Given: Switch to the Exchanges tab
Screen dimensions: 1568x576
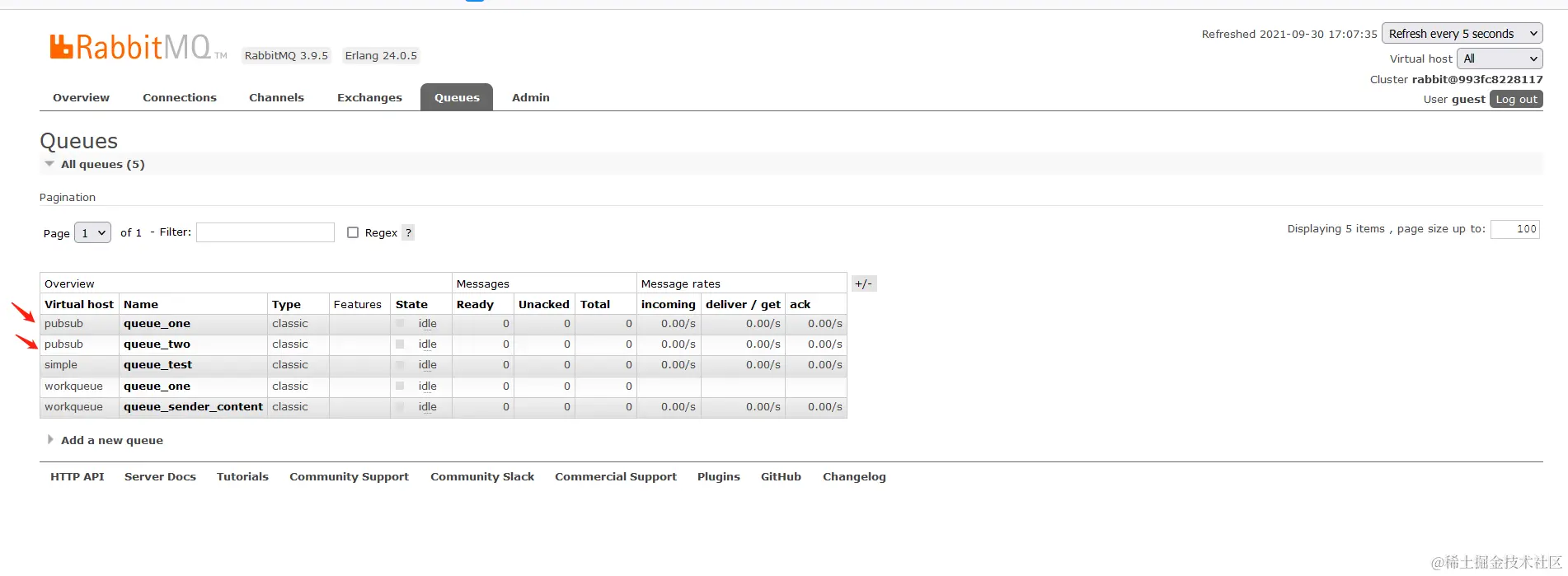Looking at the screenshot, I should (x=369, y=97).
